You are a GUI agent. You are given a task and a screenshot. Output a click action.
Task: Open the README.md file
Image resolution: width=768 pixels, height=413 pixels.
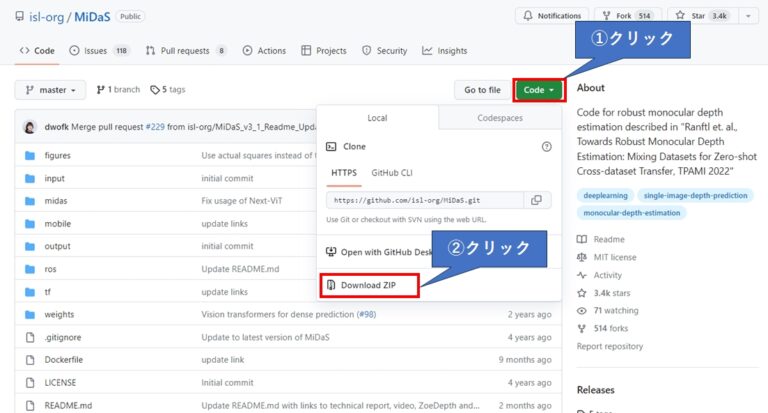(68, 405)
